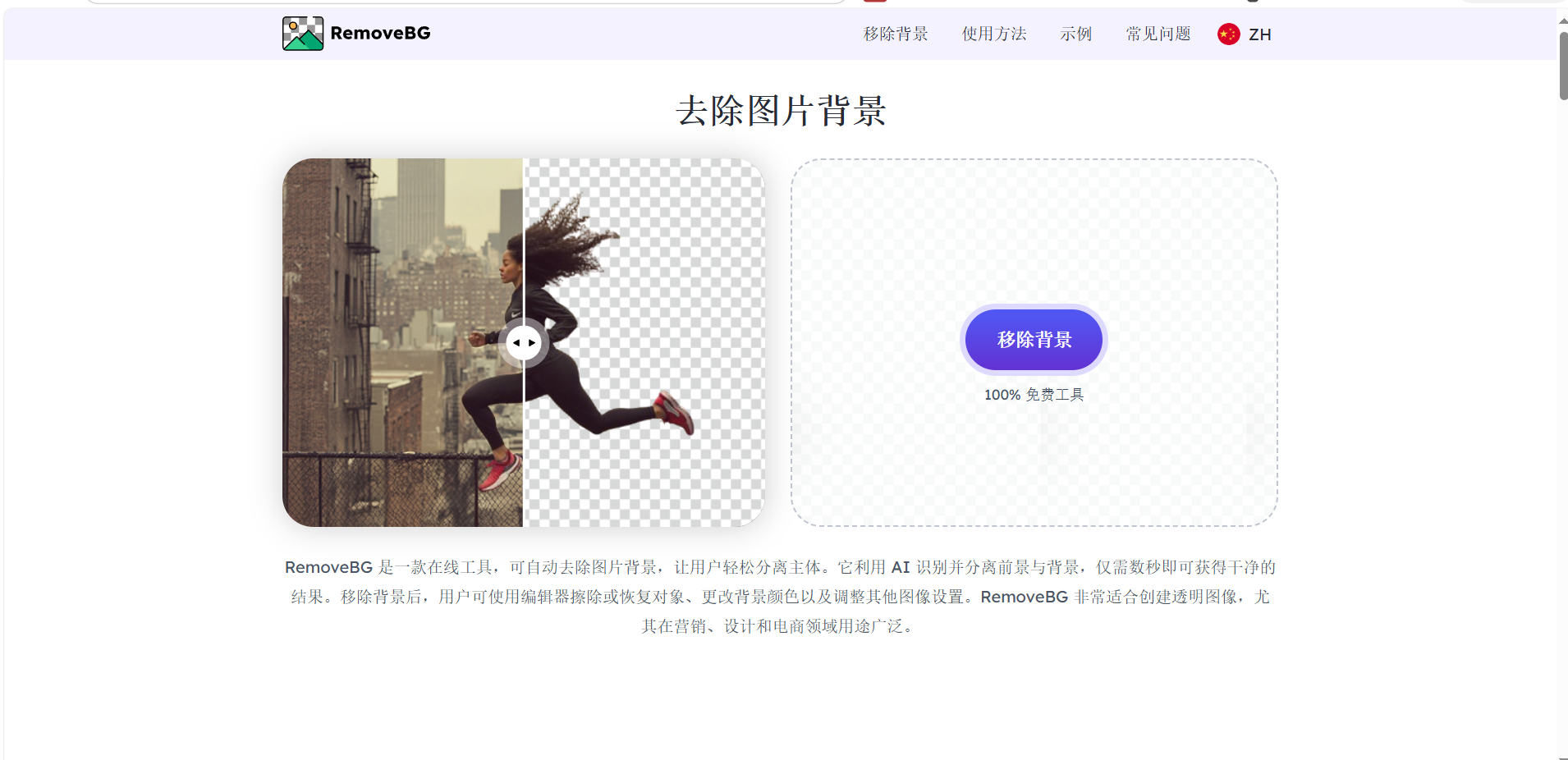1568x760 pixels.
Task: Go to the 使用方法 section
Action: tap(994, 34)
